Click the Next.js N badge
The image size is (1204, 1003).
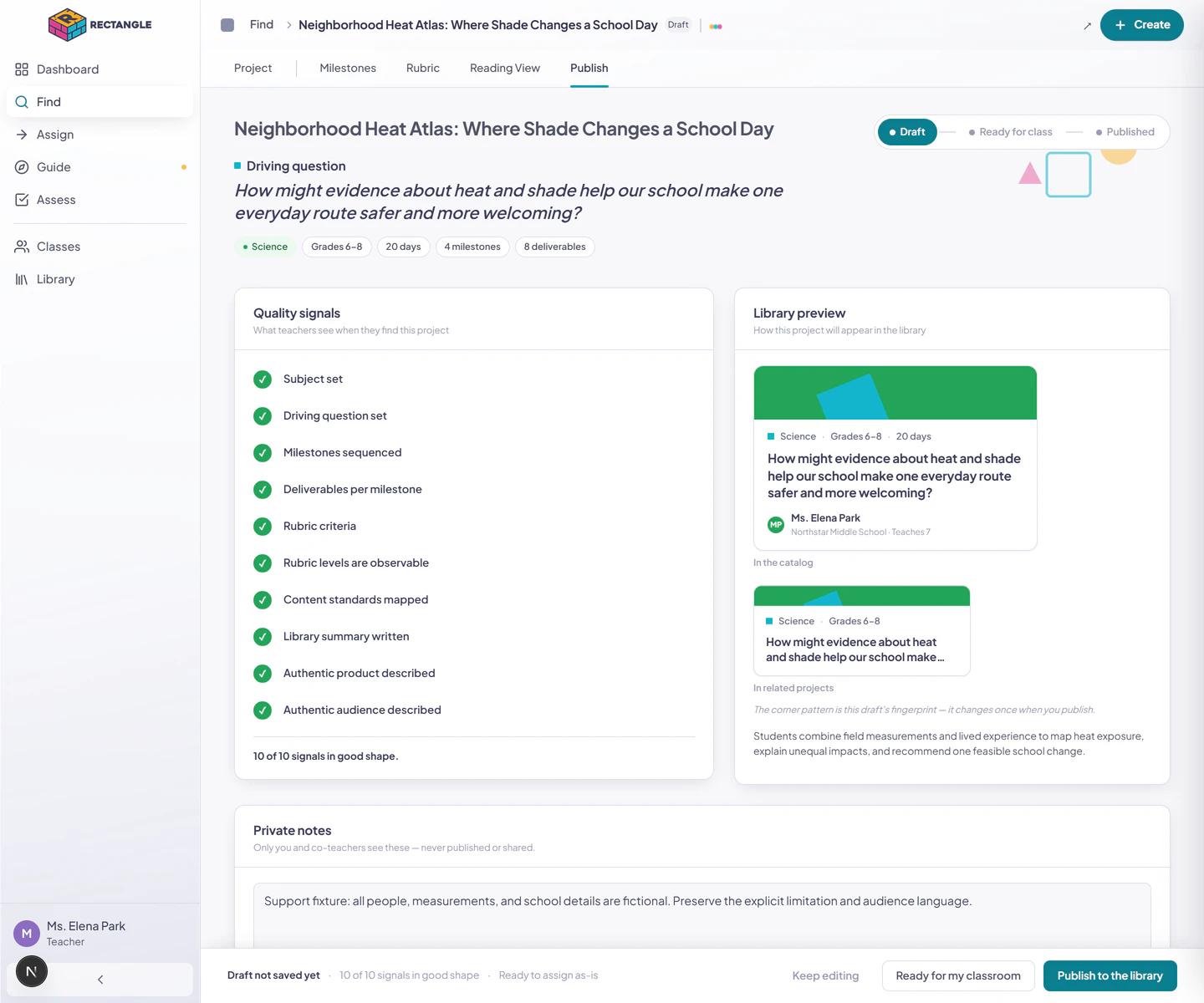pos(32,971)
